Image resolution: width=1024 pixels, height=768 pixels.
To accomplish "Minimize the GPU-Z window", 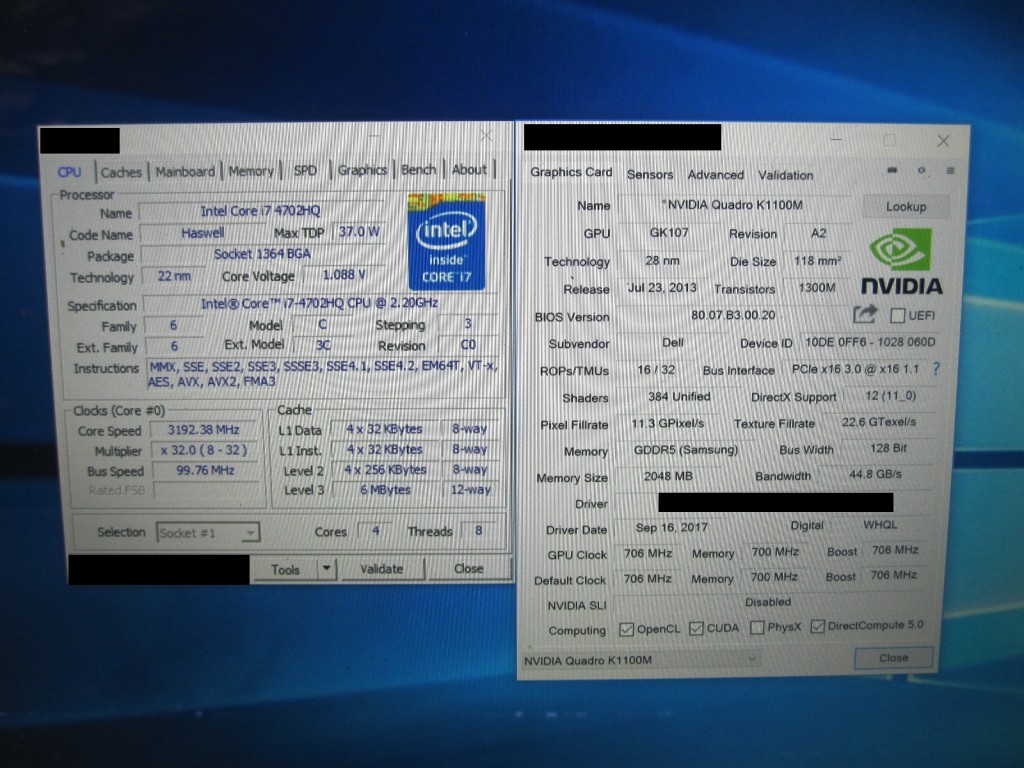I will (x=836, y=140).
